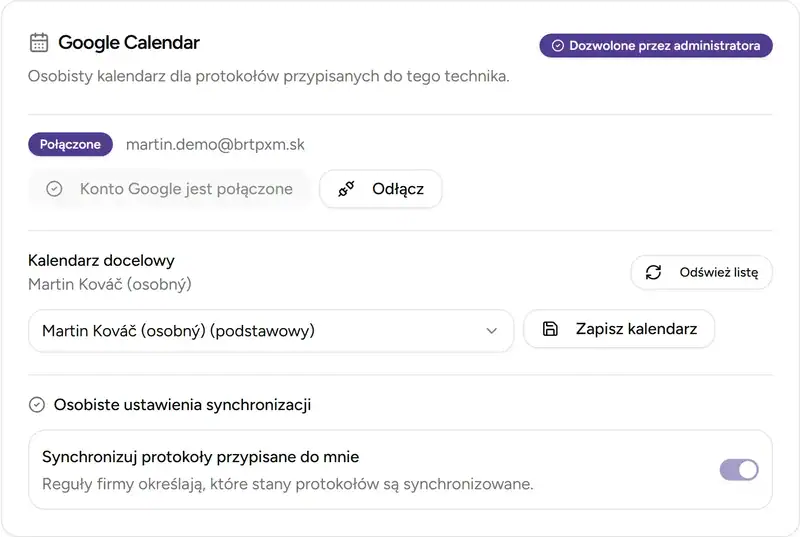Click the Synchronizuj protokoły przypisane do mnie label
The image size is (800, 537).
[201, 457]
